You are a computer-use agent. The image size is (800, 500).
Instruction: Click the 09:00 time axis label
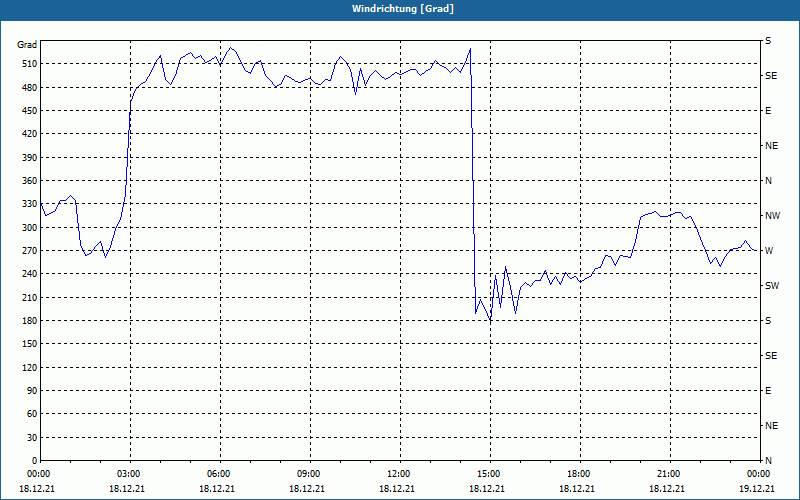tap(307, 474)
